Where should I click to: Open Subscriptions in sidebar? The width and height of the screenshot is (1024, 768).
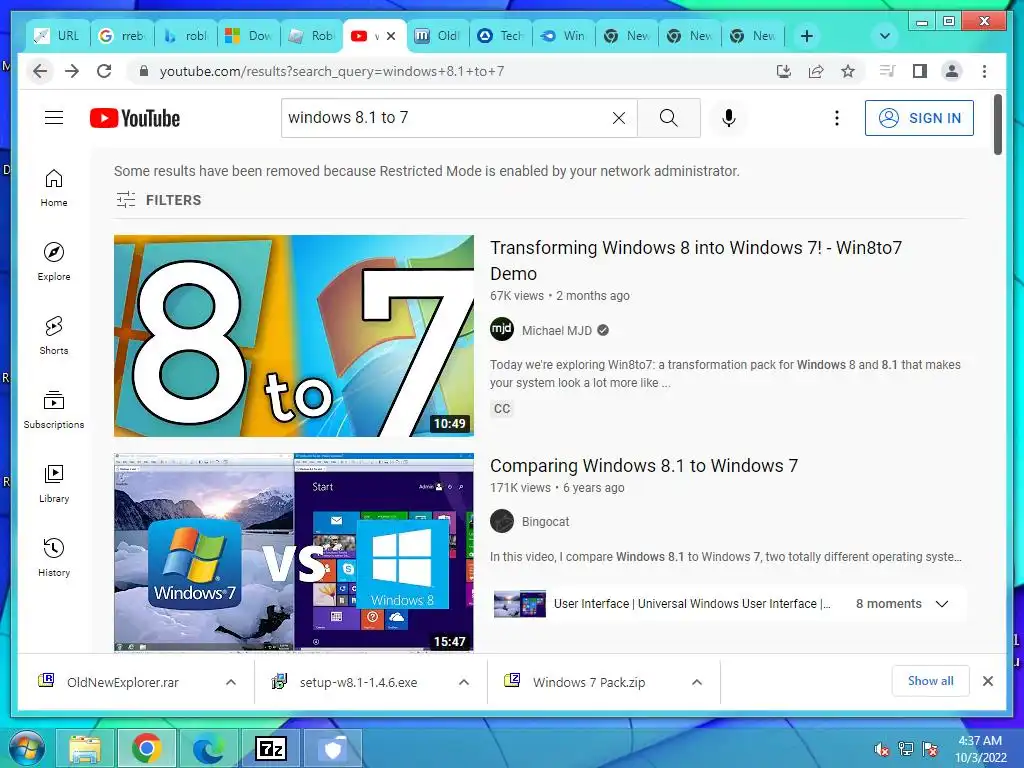[54, 410]
